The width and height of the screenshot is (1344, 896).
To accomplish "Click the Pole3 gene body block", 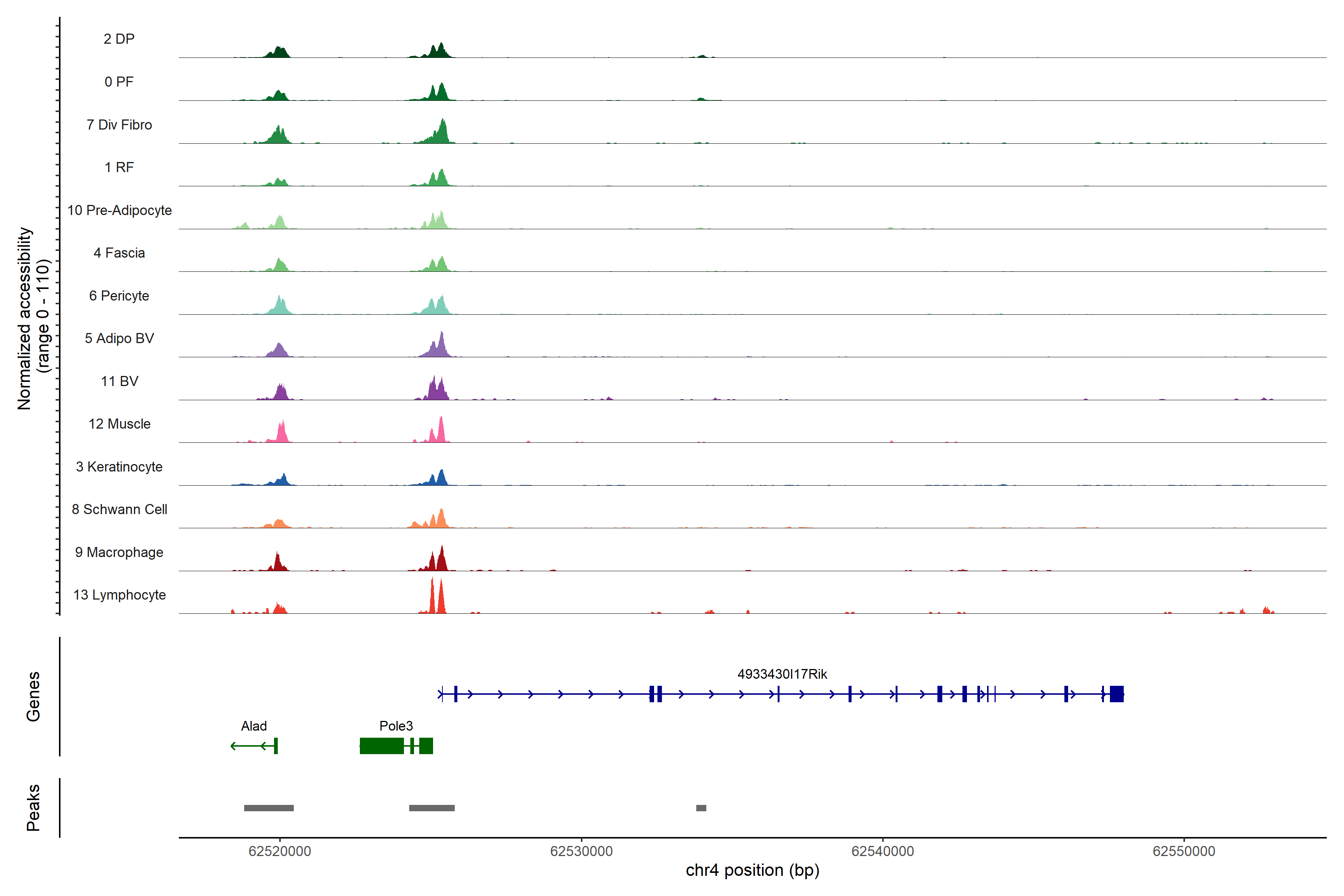I will point(382,746).
